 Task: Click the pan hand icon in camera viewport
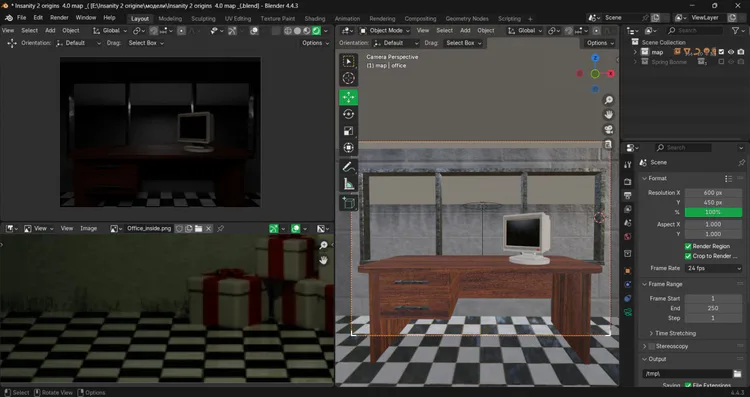608,115
